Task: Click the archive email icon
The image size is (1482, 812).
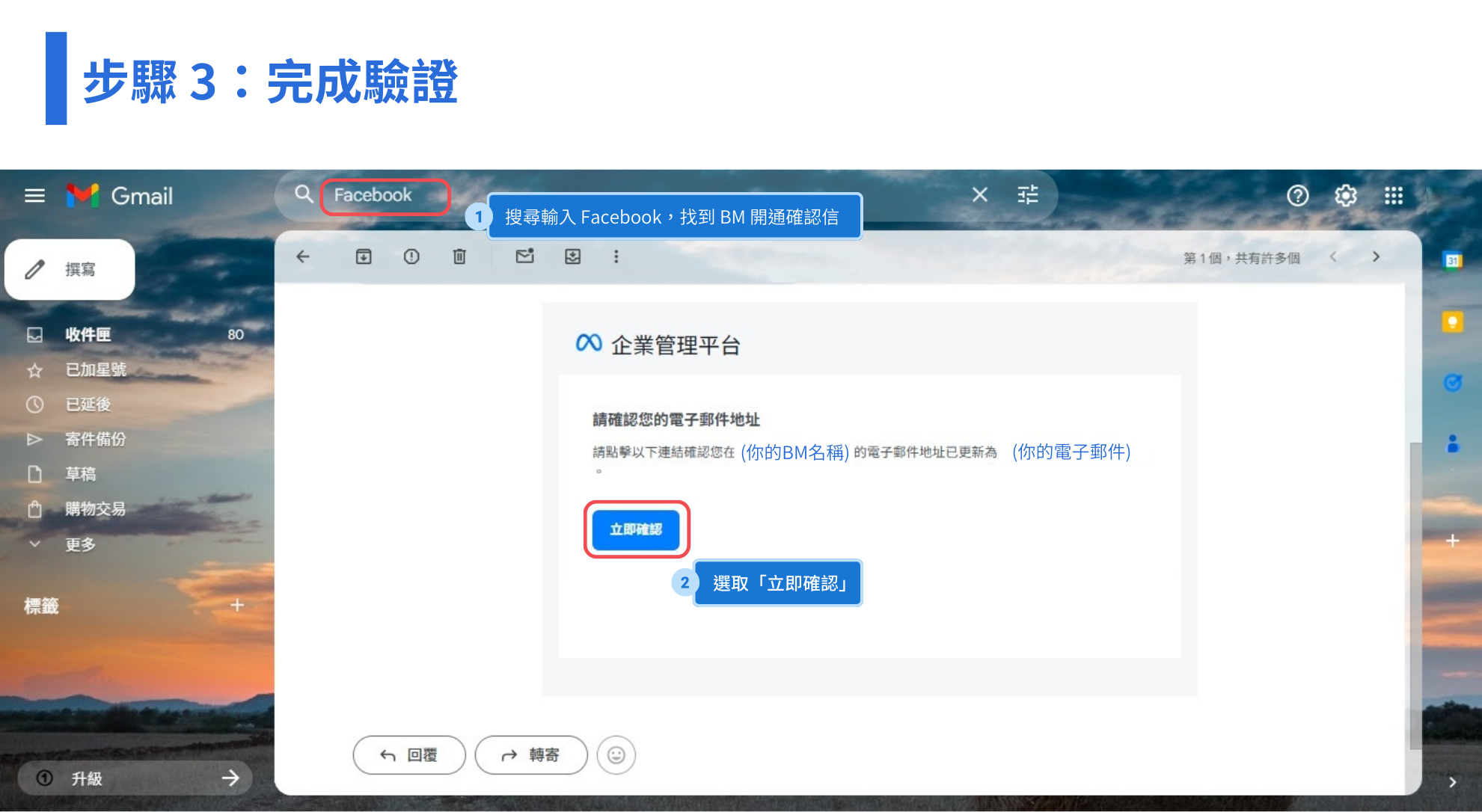Action: [364, 257]
